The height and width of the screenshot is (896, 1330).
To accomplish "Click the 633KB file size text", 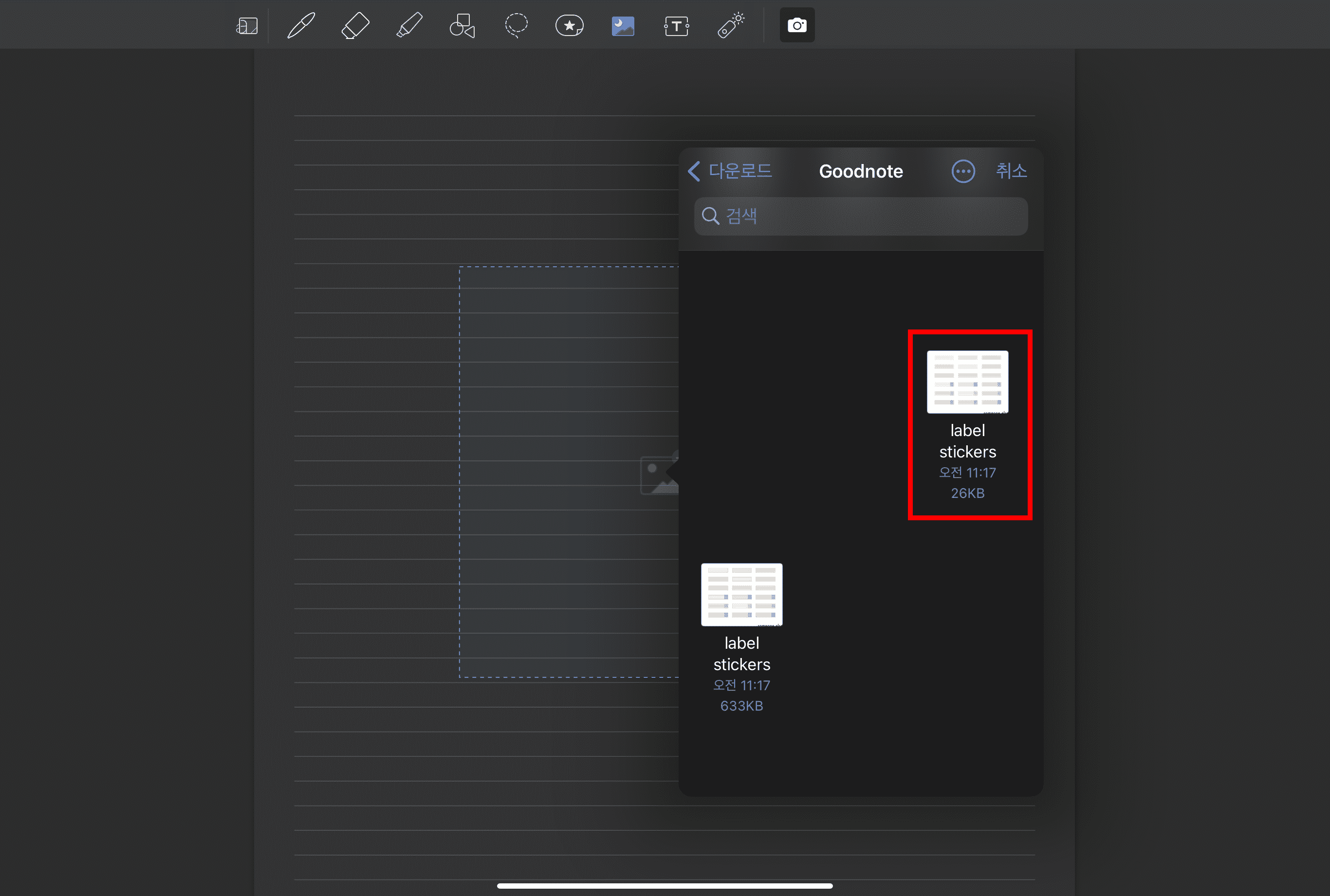I will pos(742,706).
